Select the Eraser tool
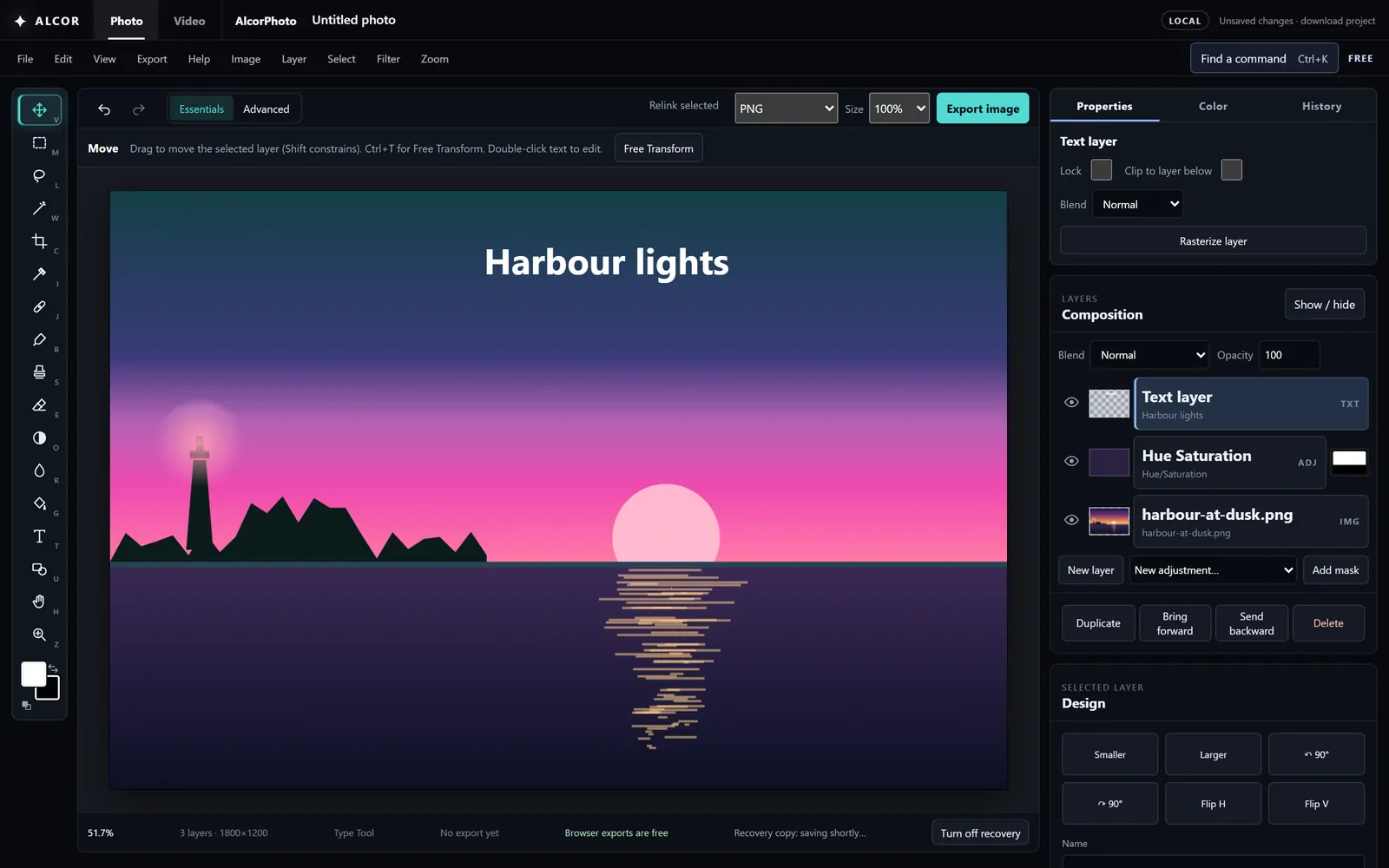Image resolution: width=1389 pixels, height=868 pixels. pos(40,404)
